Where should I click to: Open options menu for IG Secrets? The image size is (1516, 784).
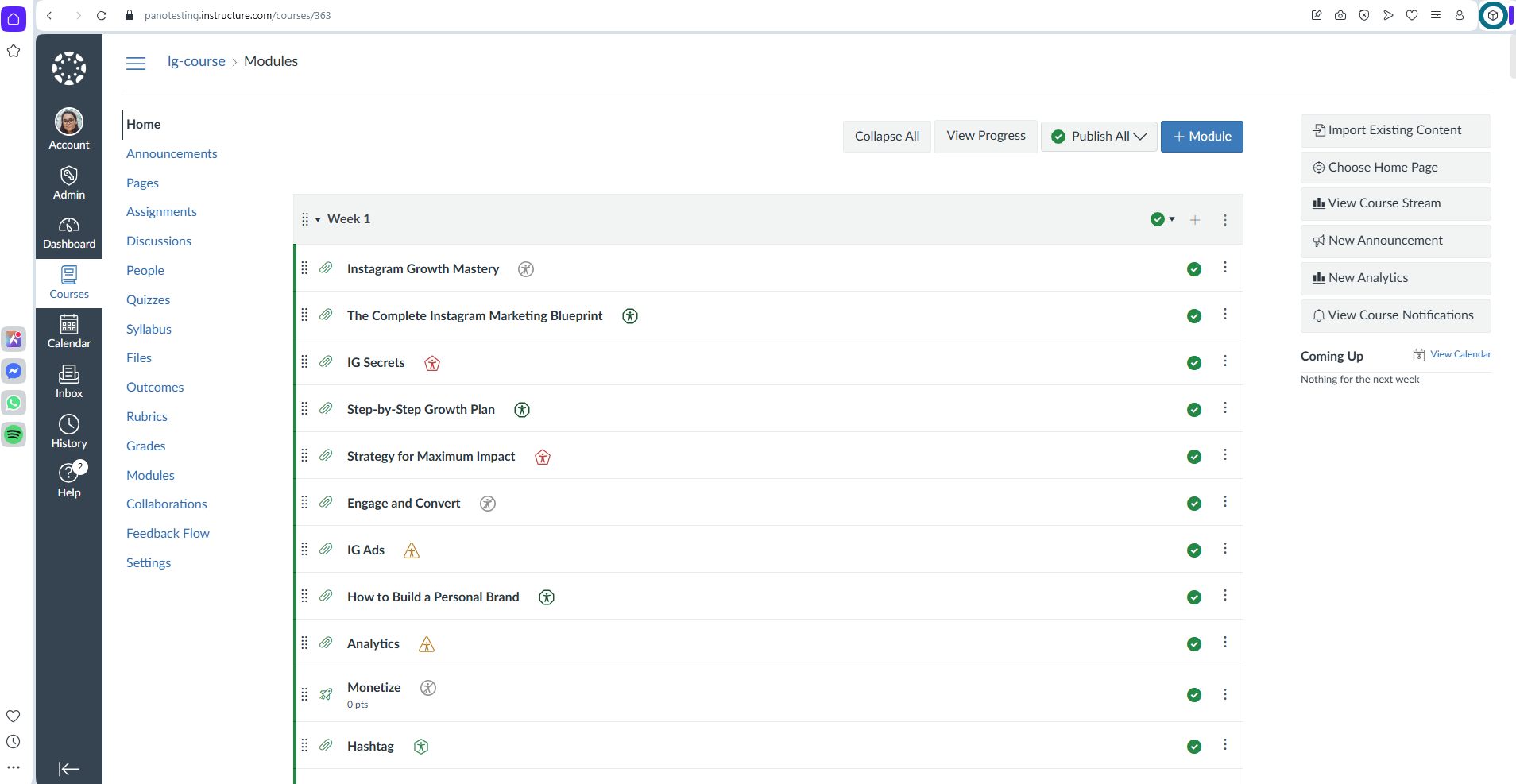[x=1225, y=361]
